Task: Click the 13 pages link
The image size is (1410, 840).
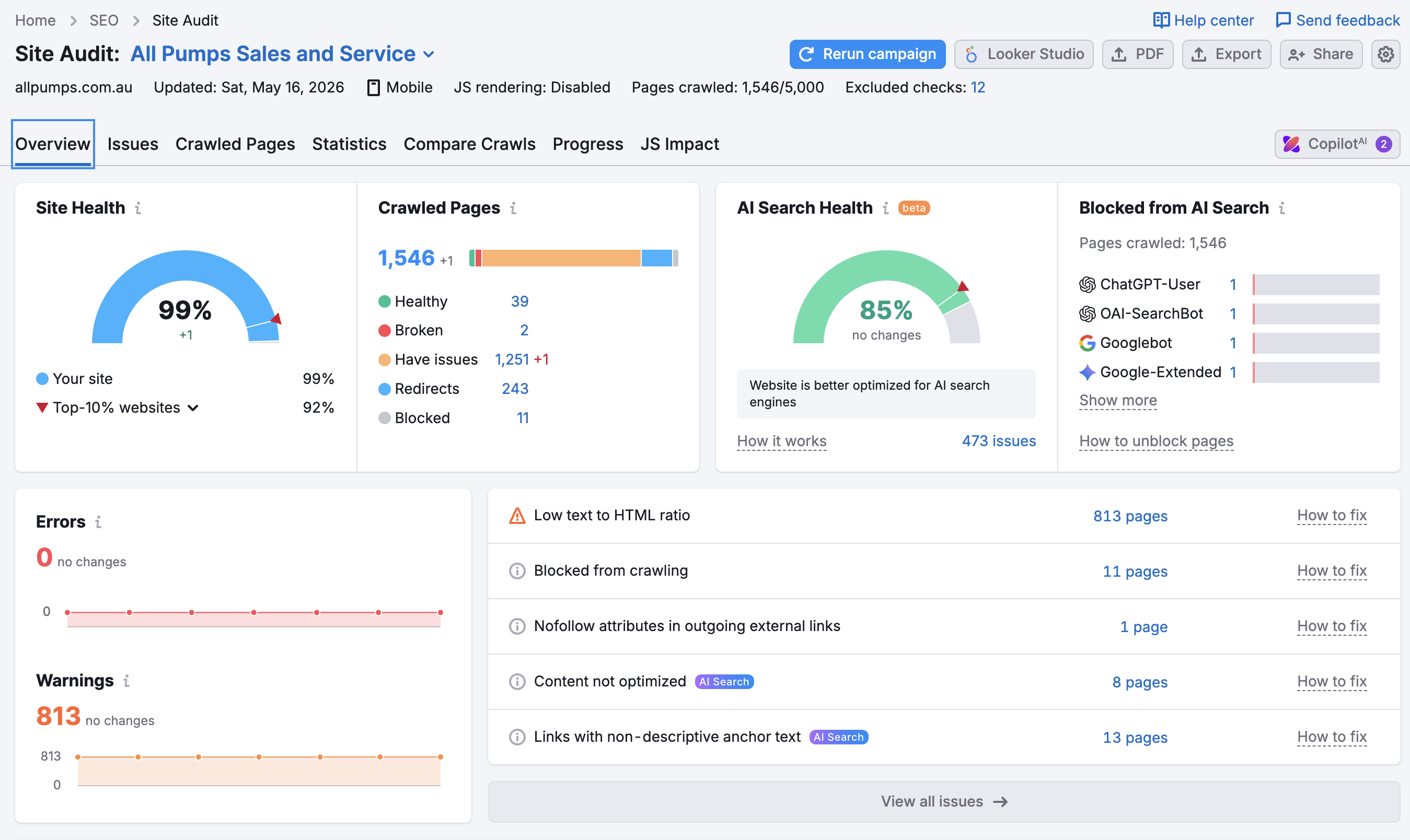Action: tap(1135, 738)
